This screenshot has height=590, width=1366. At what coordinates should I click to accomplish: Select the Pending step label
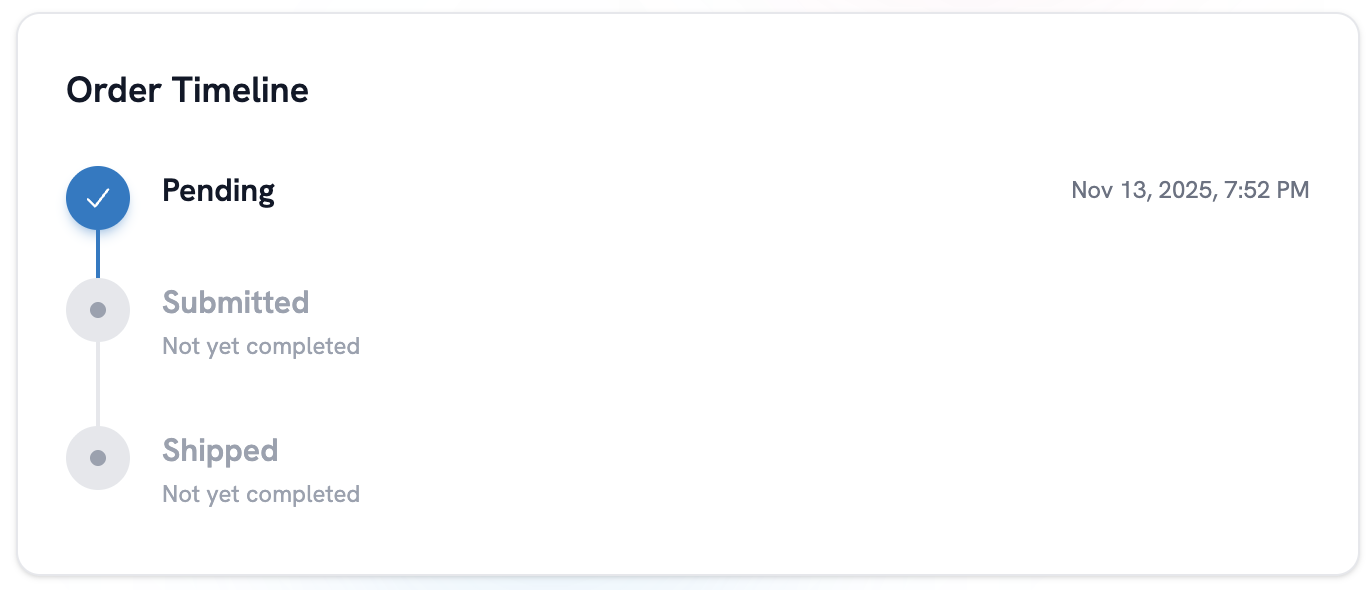(218, 190)
